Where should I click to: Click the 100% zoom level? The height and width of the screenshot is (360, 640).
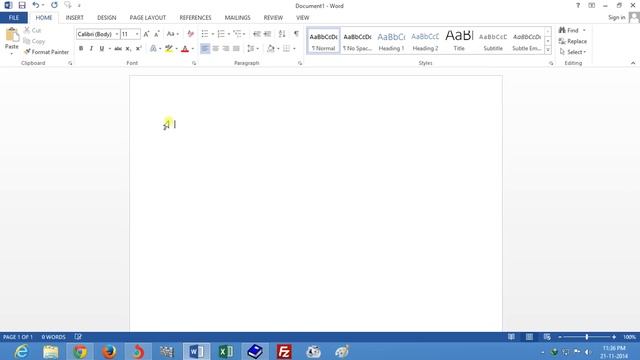629,337
